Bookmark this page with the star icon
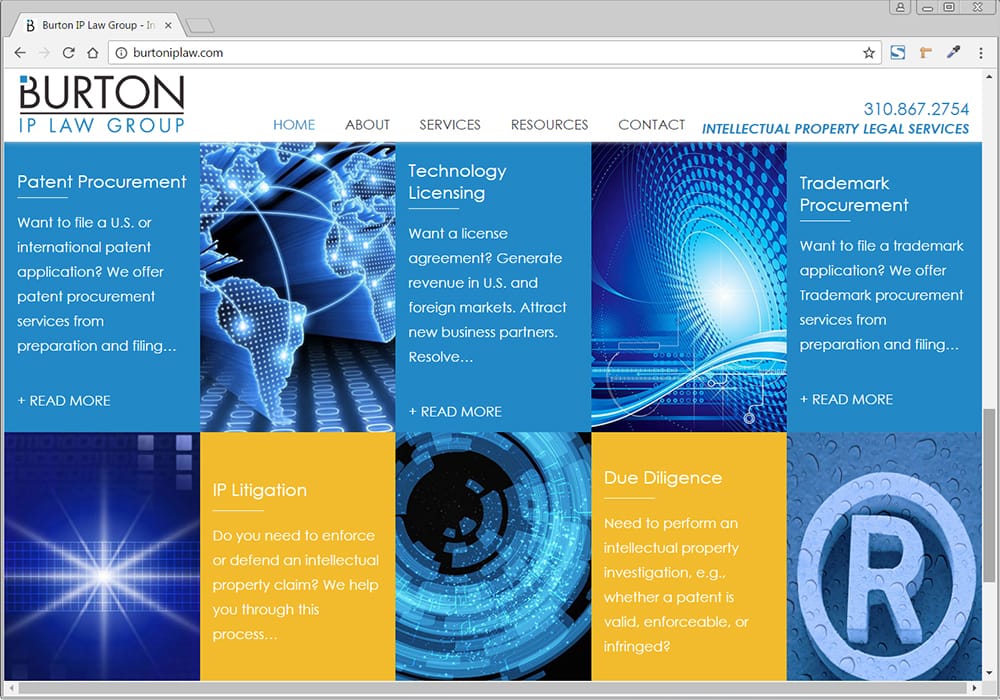 pos(869,53)
